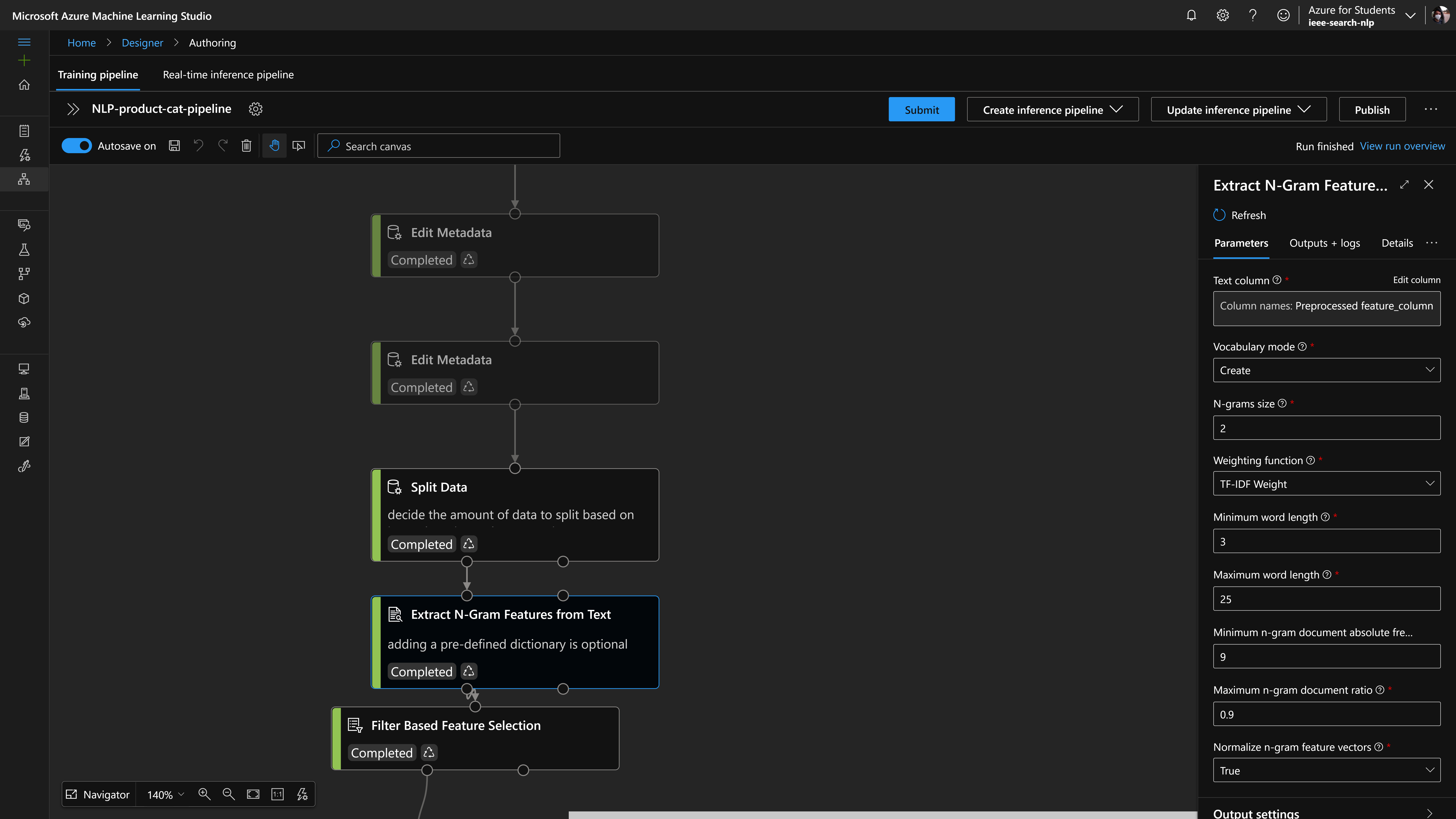The image size is (1456, 819).
Task: Click the N-grams size input field
Action: click(1326, 428)
